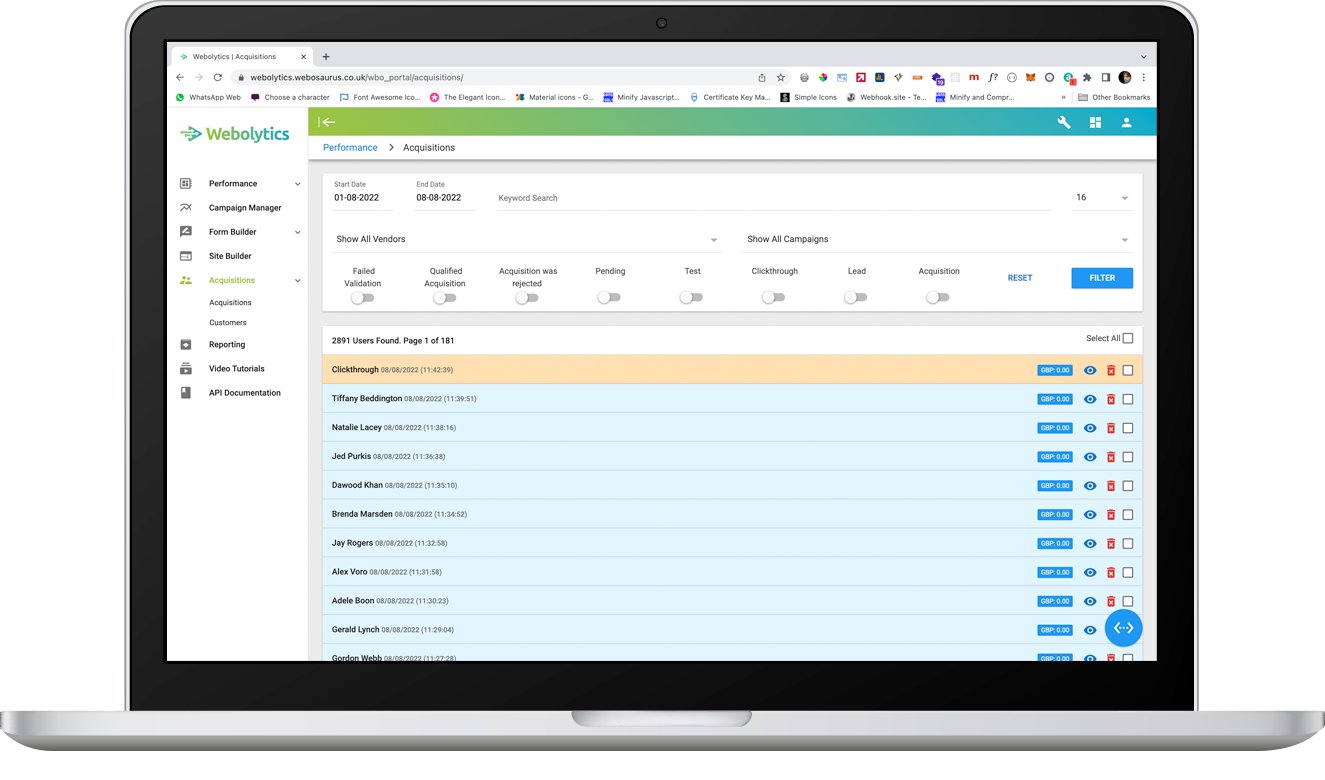
Task: Click the blue FILTER button
Action: 1101,278
